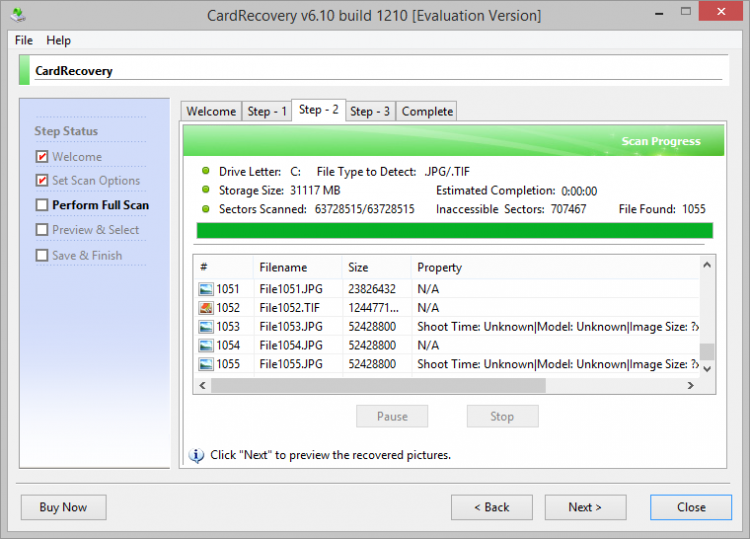The width and height of the screenshot is (750, 539).
Task: Close the window with the red X
Action: [x=721, y=11]
